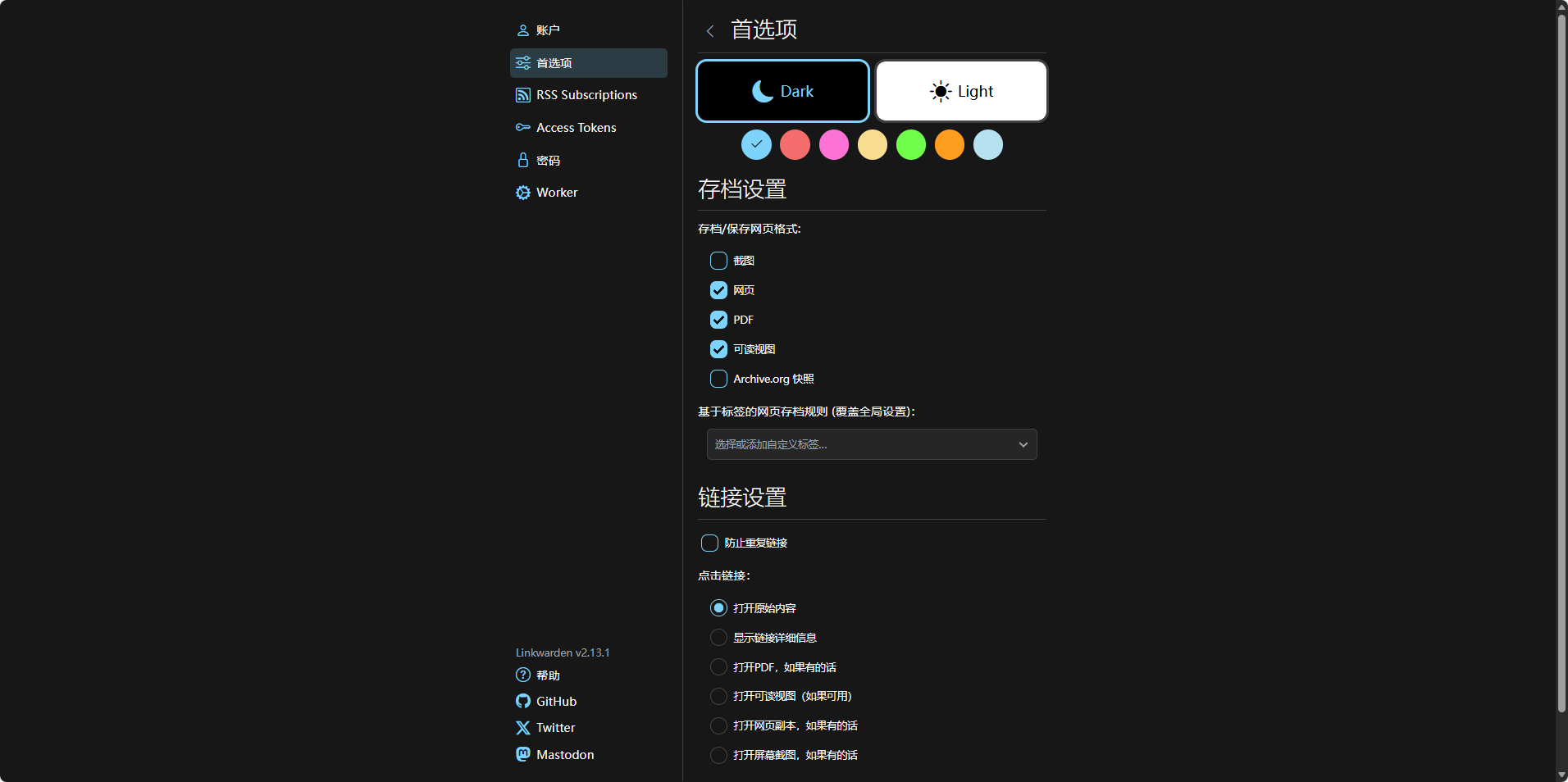The width and height of the screenshot is (1568, 782).
Task: Enable the Archive.org 快照 checkbox
Action: 718,379
